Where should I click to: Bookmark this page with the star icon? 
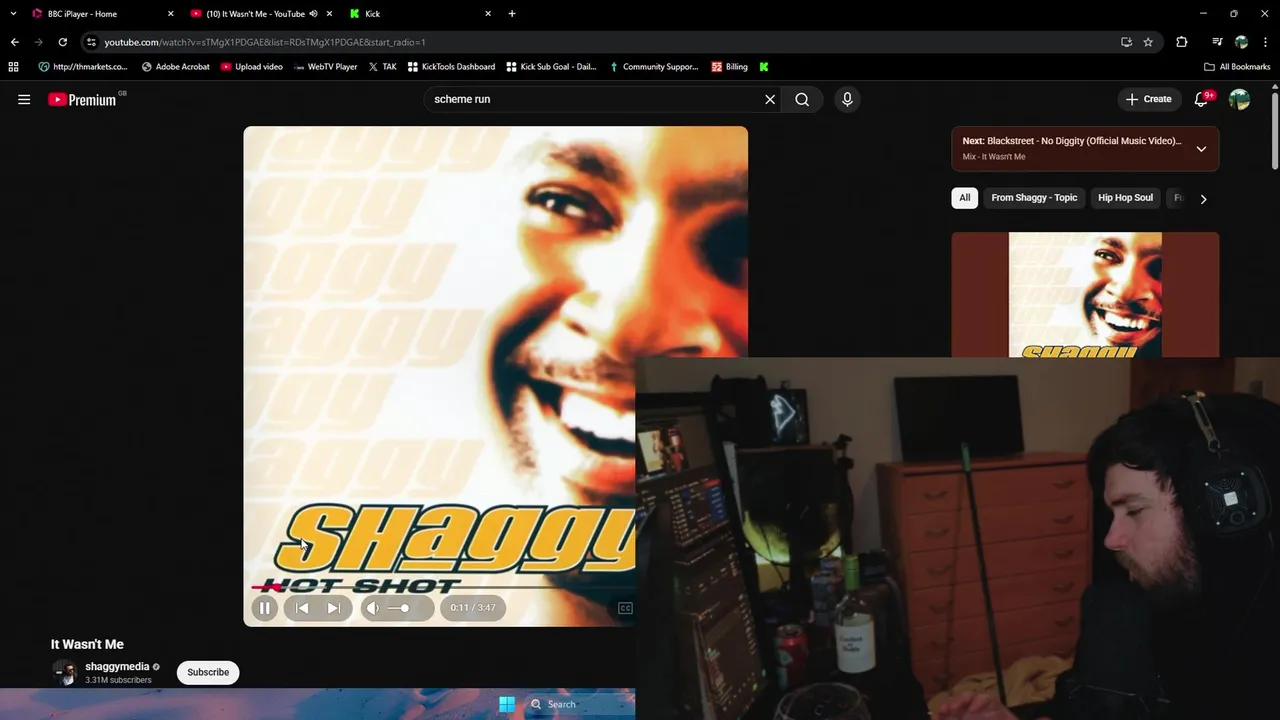click(1148, 42)
